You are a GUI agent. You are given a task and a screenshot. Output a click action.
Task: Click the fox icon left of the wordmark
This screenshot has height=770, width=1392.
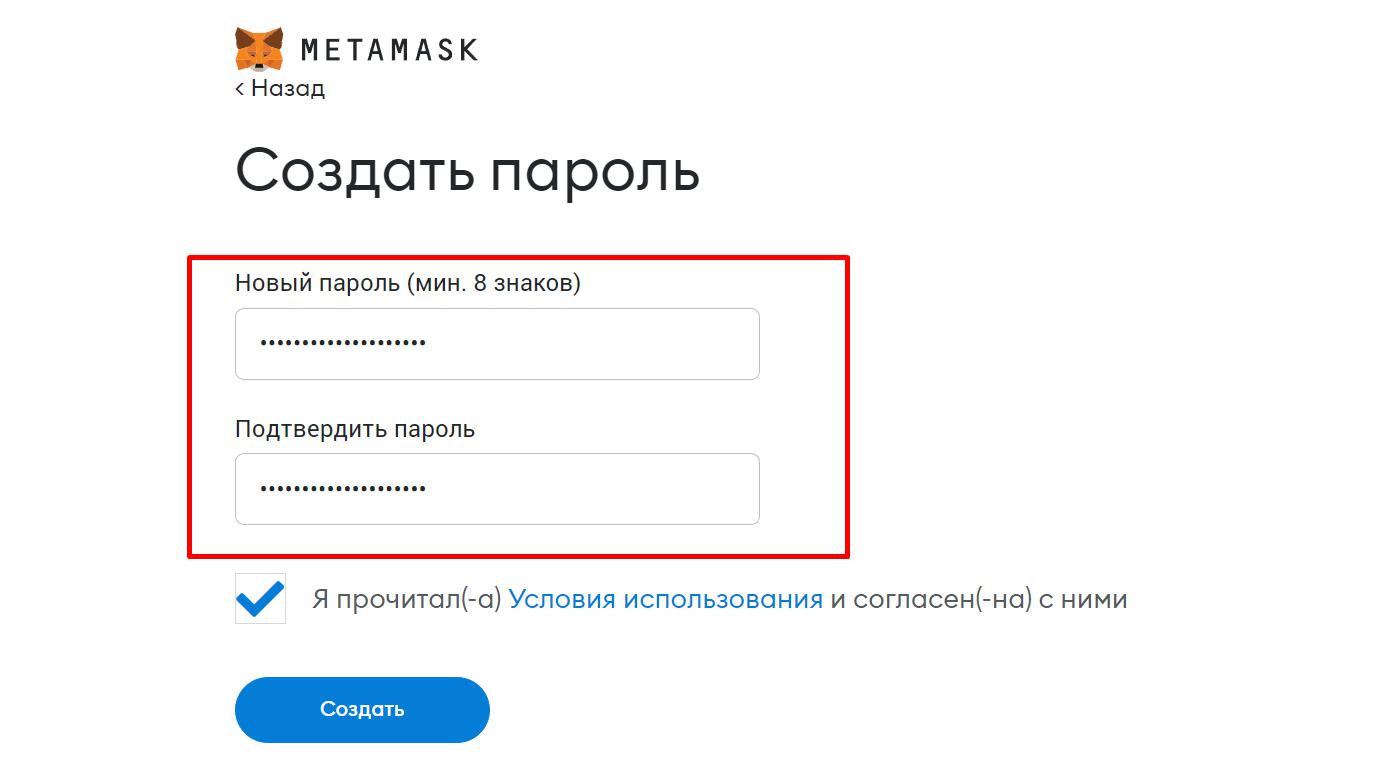click(259, 47)
